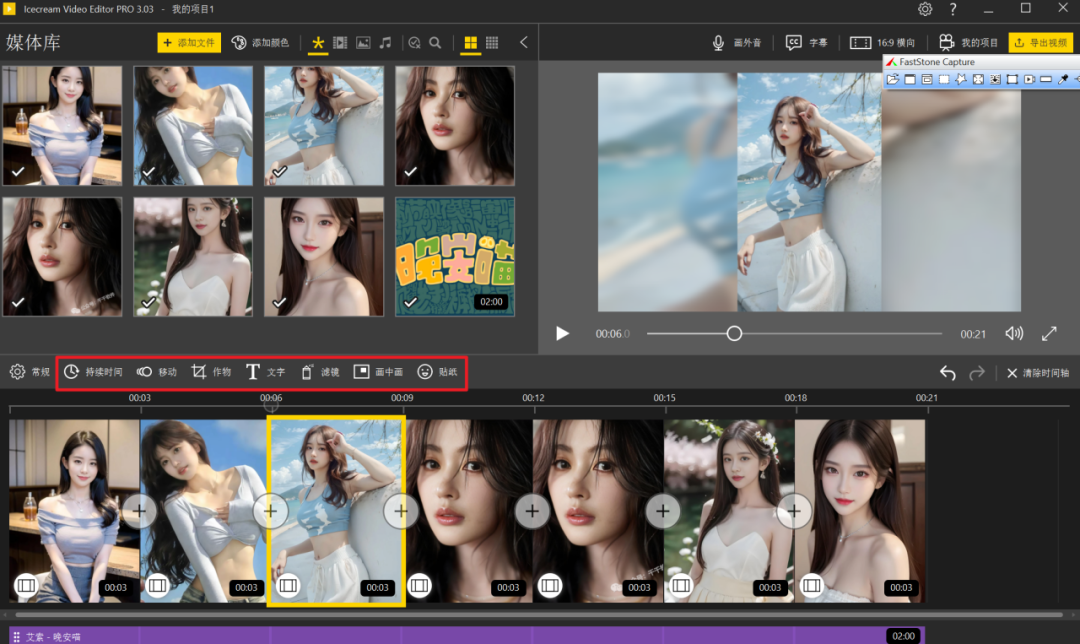Click the 添加文件 add files button
Viewport: 1080px width, 644px height.
[x=189, y=43]
